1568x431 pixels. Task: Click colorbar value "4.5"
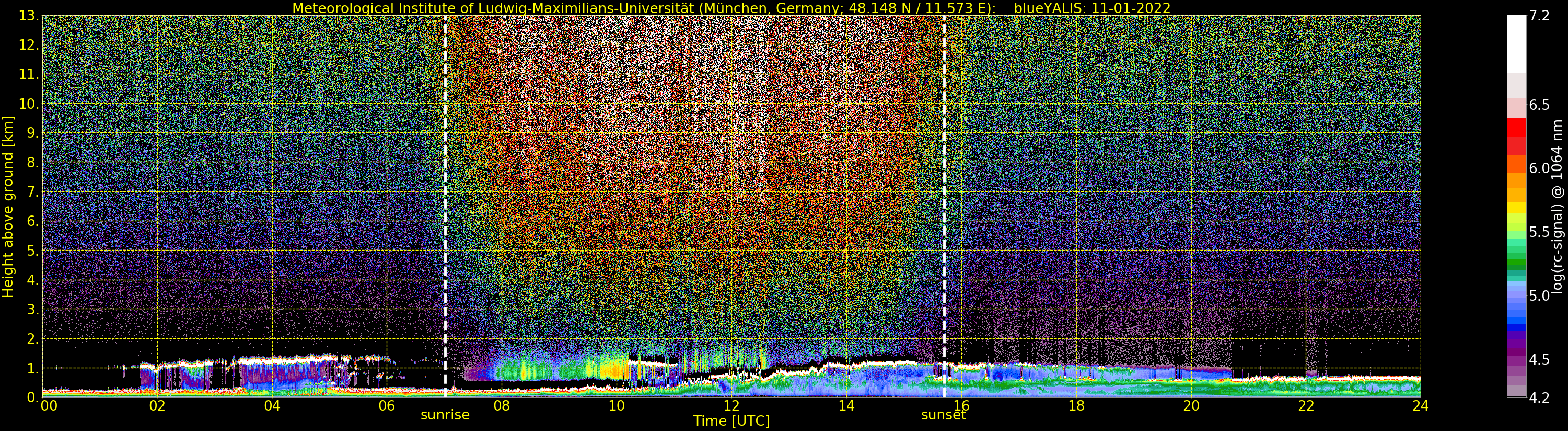1539,359
